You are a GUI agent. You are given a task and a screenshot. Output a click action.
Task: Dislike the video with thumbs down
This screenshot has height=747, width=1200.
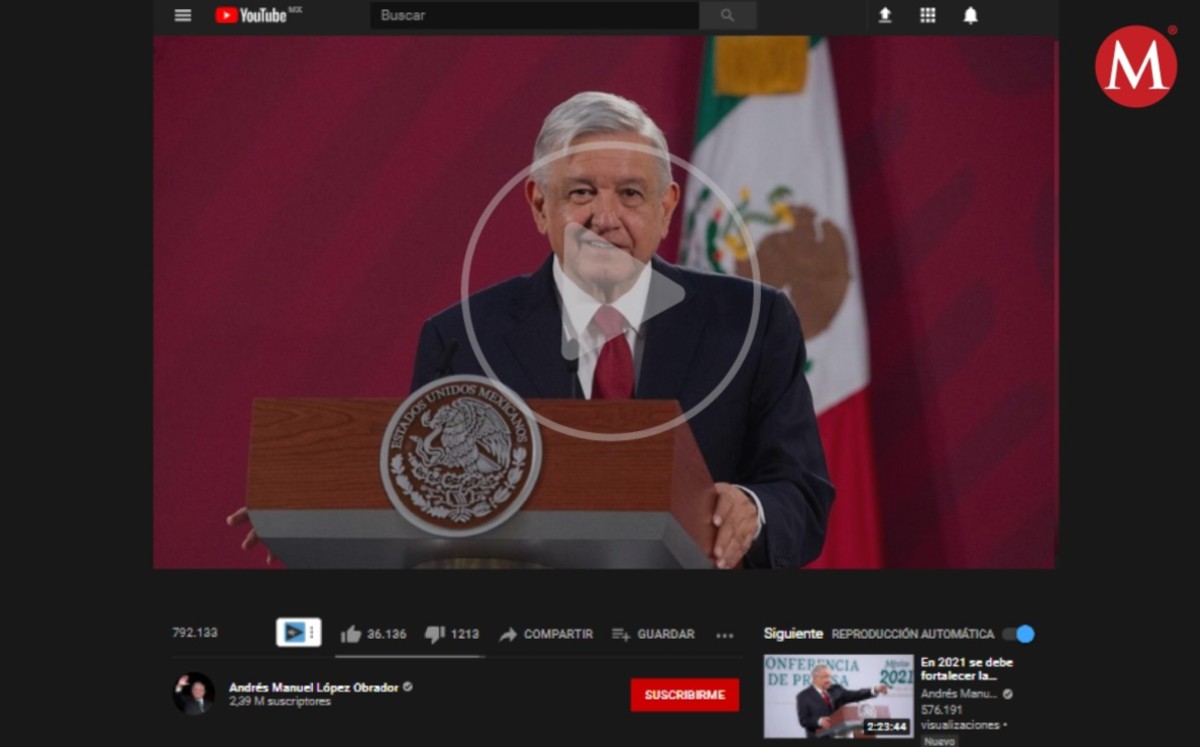[435, 634]
